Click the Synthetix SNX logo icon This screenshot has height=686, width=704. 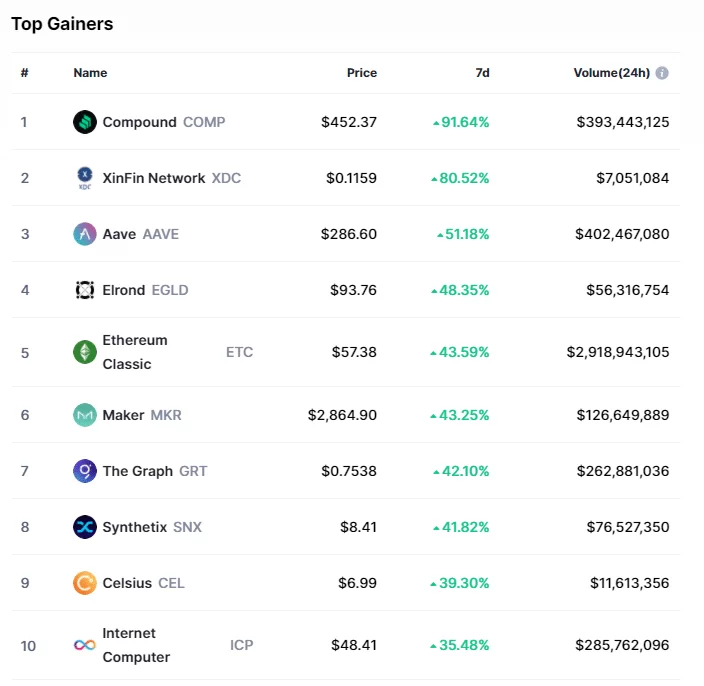click(x=85, y=527)
